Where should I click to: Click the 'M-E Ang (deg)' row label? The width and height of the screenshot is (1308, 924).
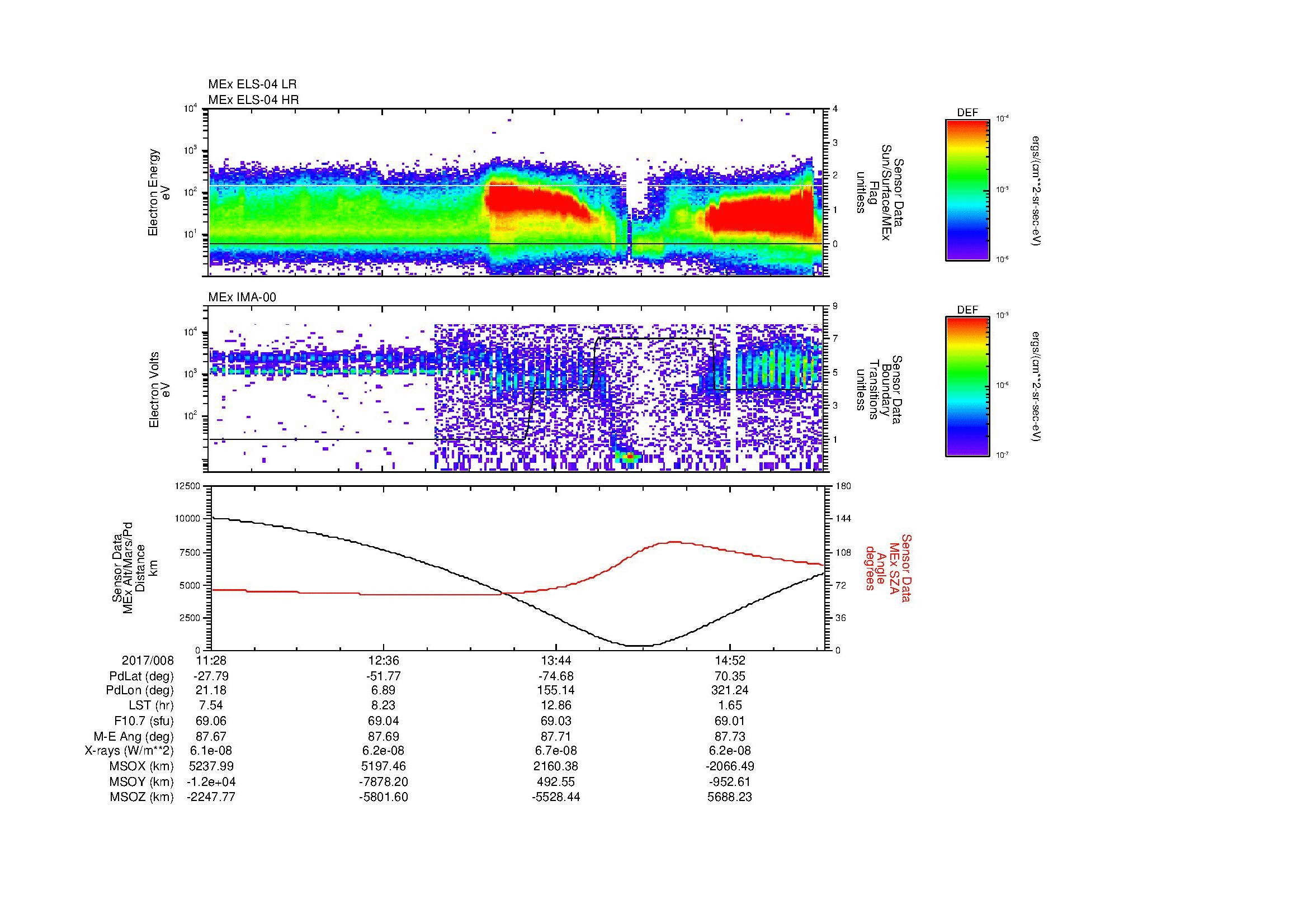point(135,736)
